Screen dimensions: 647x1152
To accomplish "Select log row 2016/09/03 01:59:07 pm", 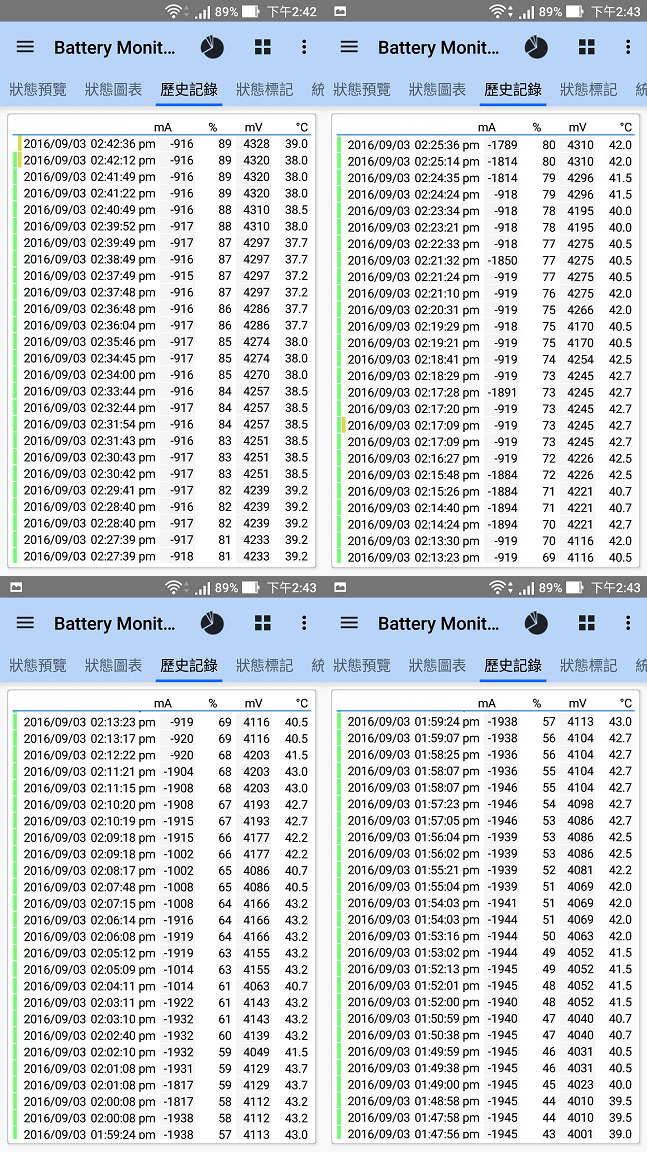I will (x=486, y=738).
